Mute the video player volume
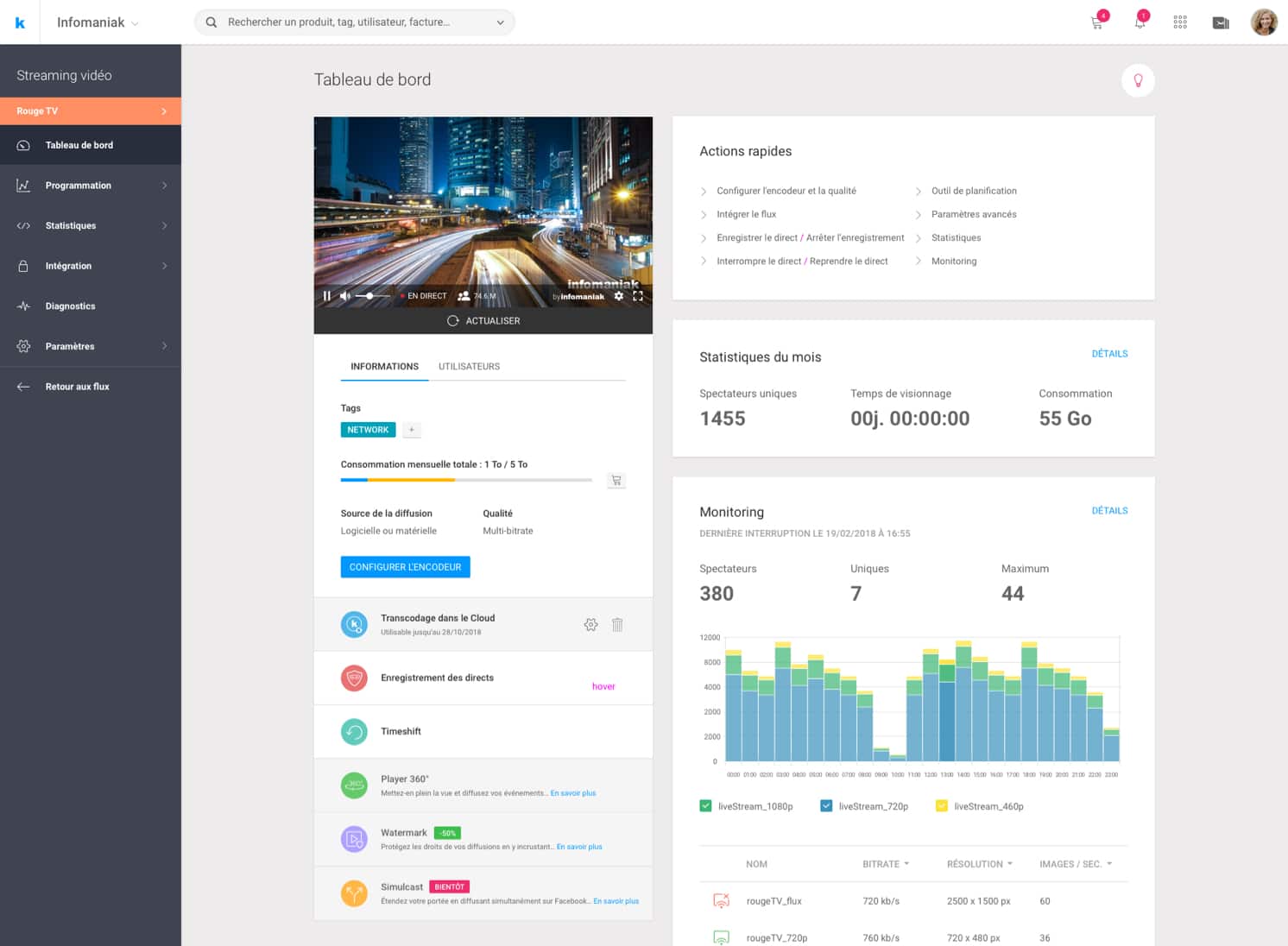Image resolution: width=1288 pixels, height=946 pixels. 345,296
